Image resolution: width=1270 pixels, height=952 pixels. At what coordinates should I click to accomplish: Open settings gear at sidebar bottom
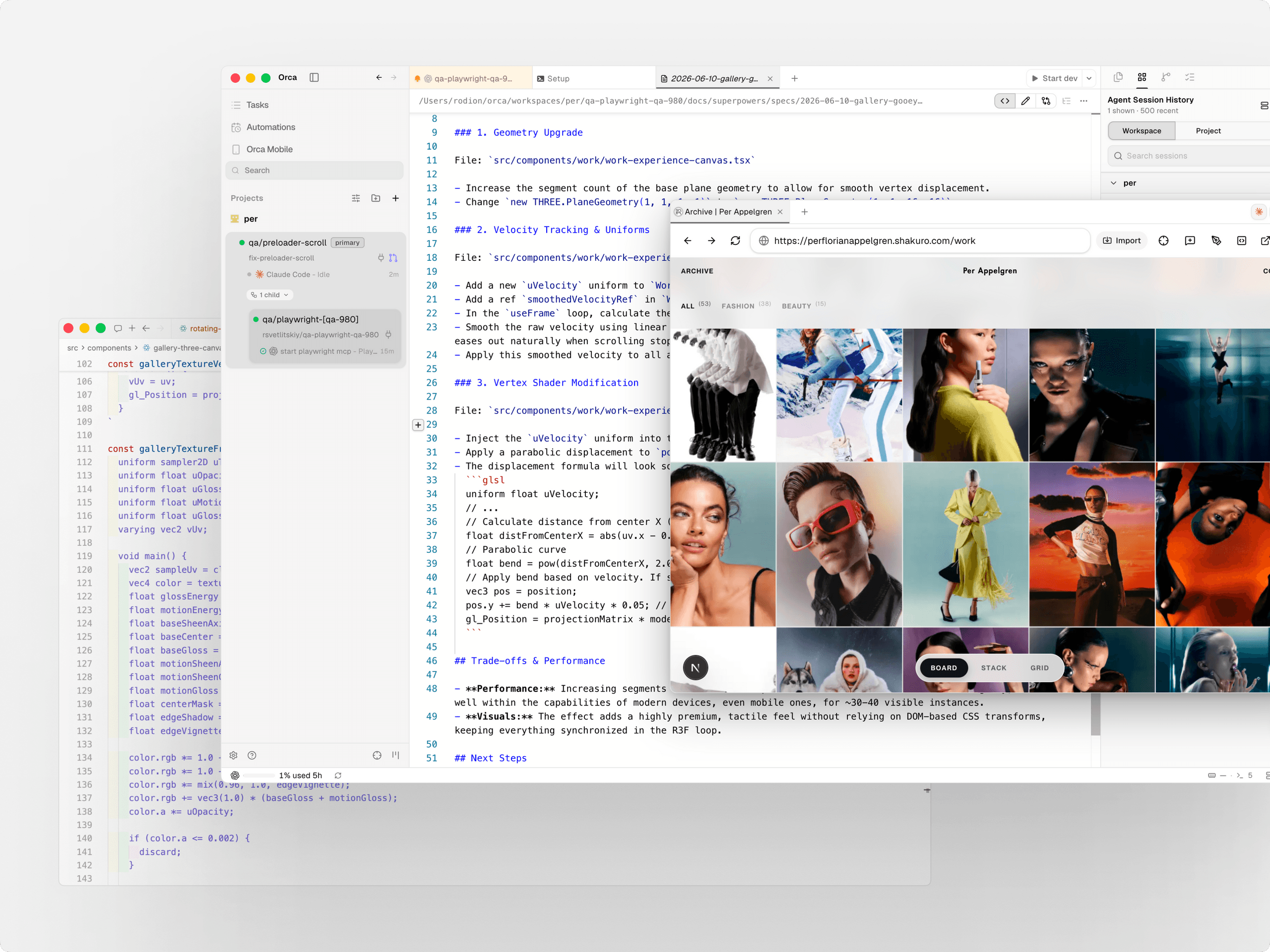[234, 755]
